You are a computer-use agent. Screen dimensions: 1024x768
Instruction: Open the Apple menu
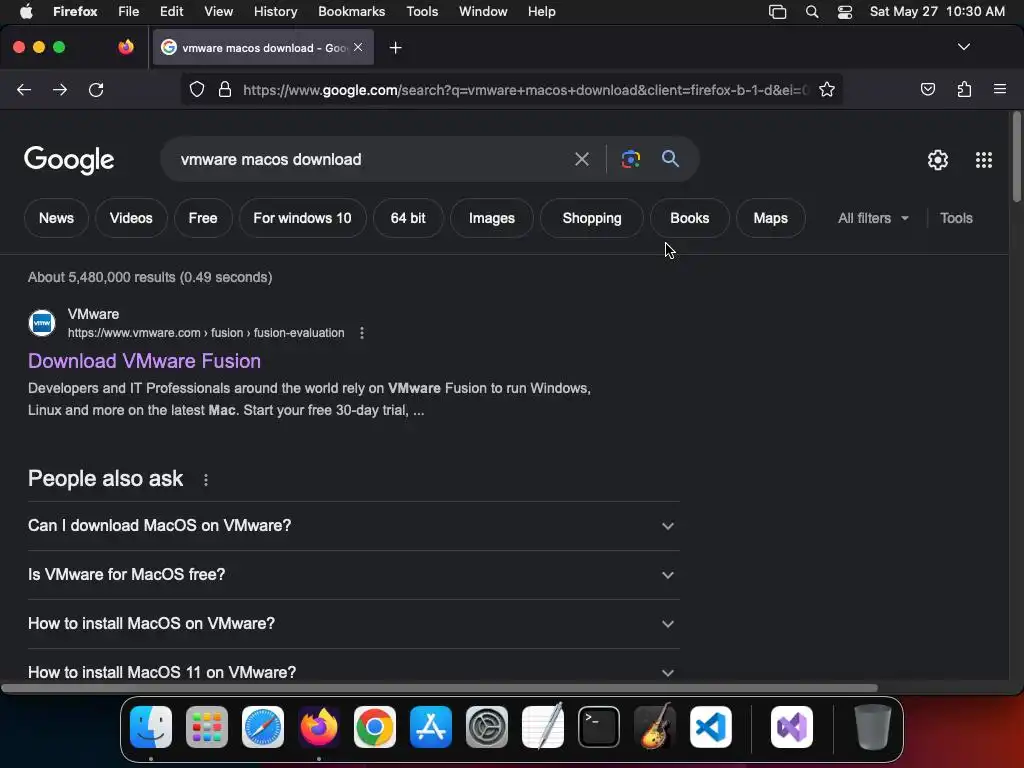(x=26, y=12)
